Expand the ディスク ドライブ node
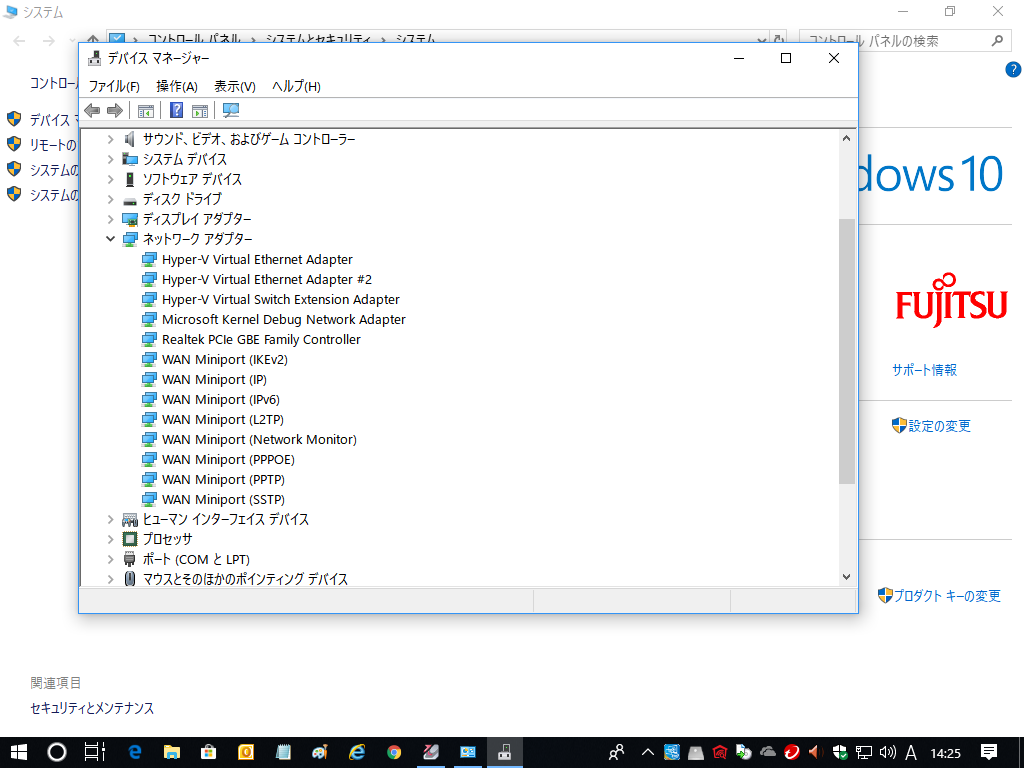1024x768 pixels. pos(110,199)
